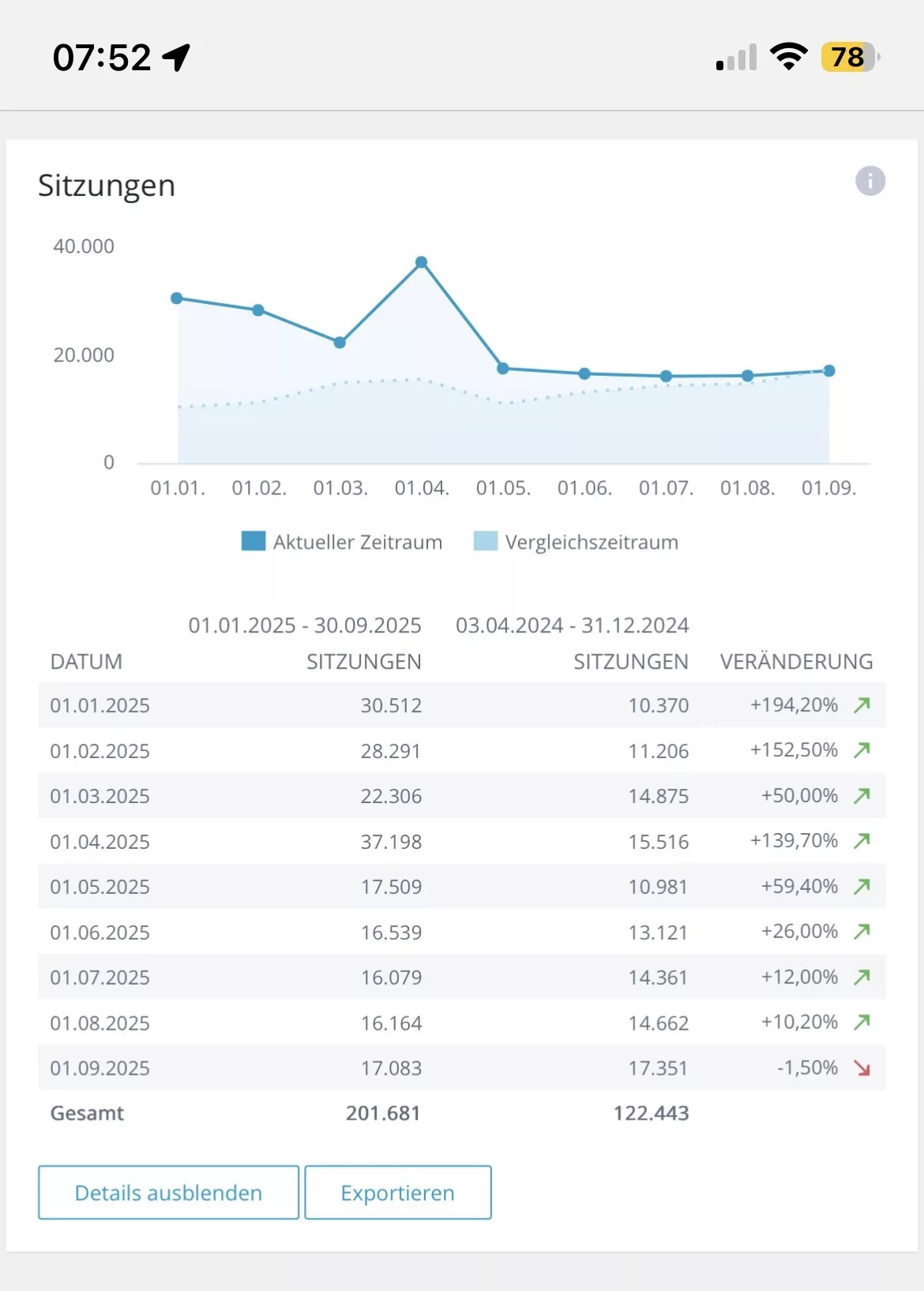Select the 01.01. chart data point
This screenshot has height=1291, width=924.
177,298
